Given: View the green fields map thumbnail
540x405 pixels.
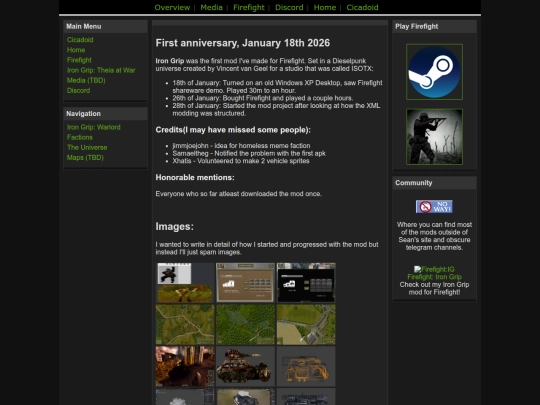Looking at the screenshot, I should (x=185, y=324).
